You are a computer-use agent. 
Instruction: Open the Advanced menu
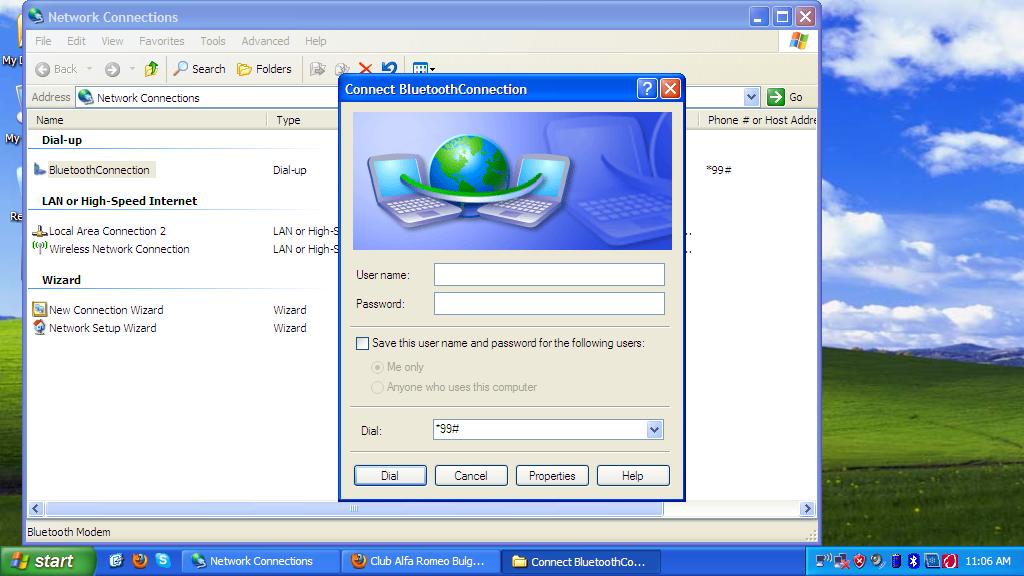click(265, 41)
